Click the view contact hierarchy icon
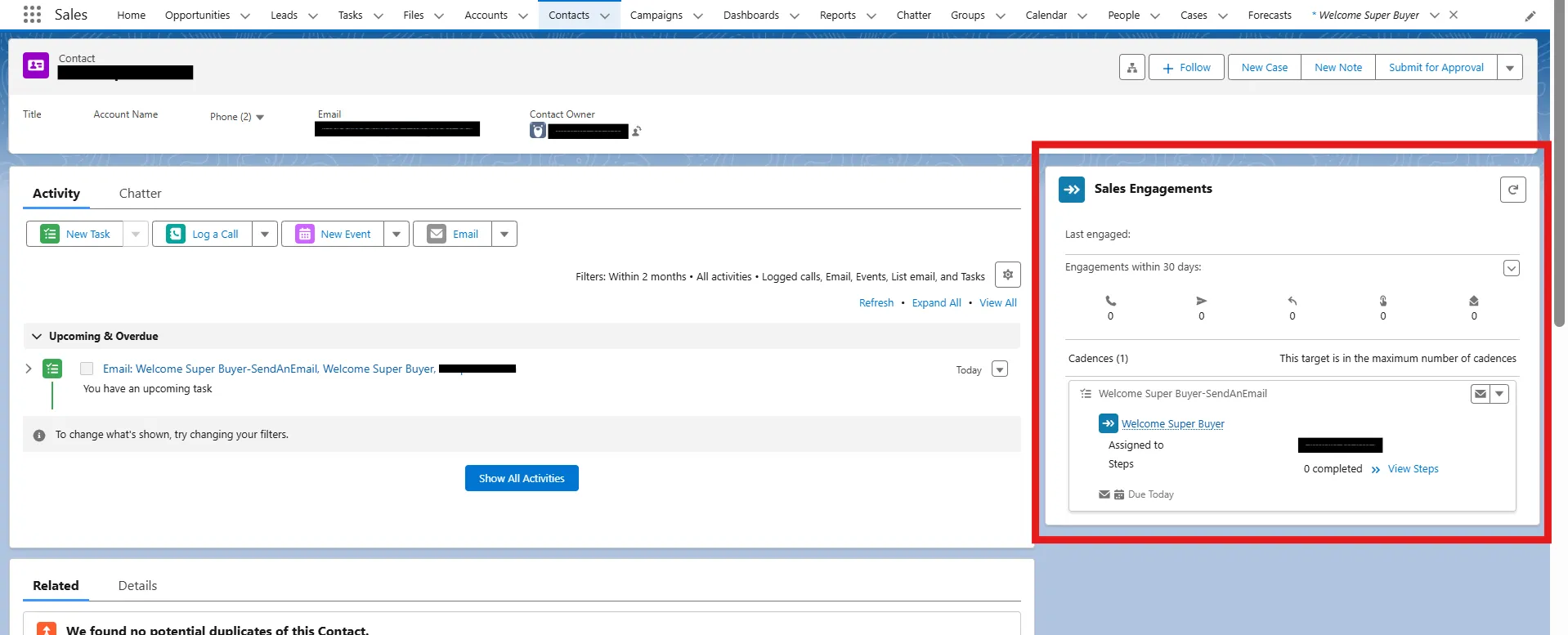 (1131, 68)
